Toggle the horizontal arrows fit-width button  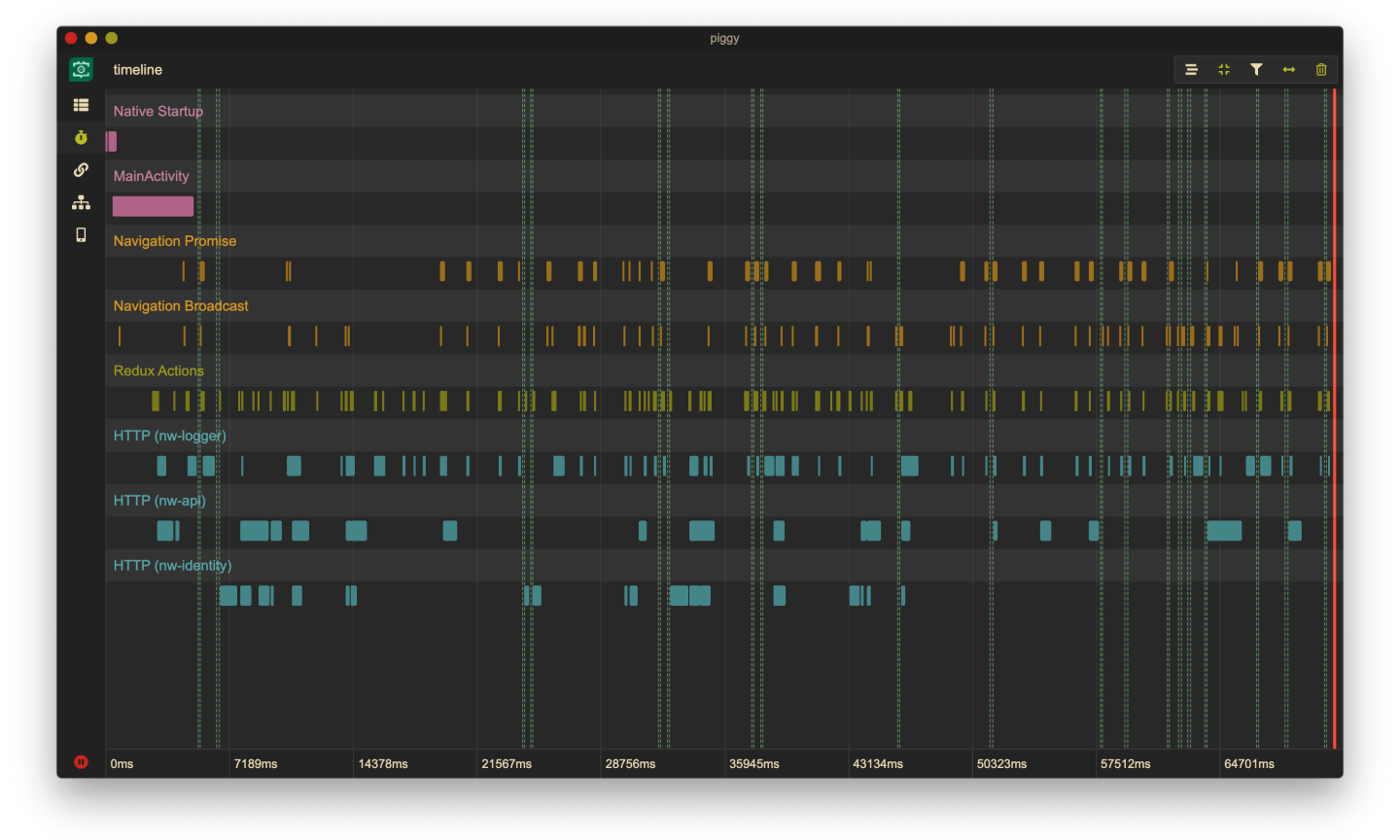tap(1289, 69)
